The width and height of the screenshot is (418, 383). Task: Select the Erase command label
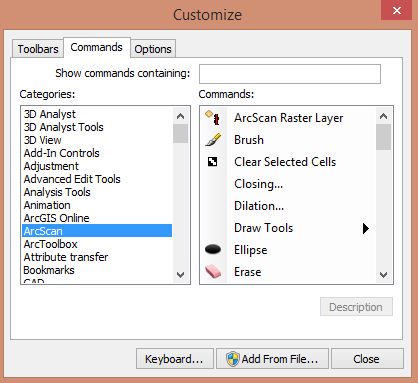248,272
